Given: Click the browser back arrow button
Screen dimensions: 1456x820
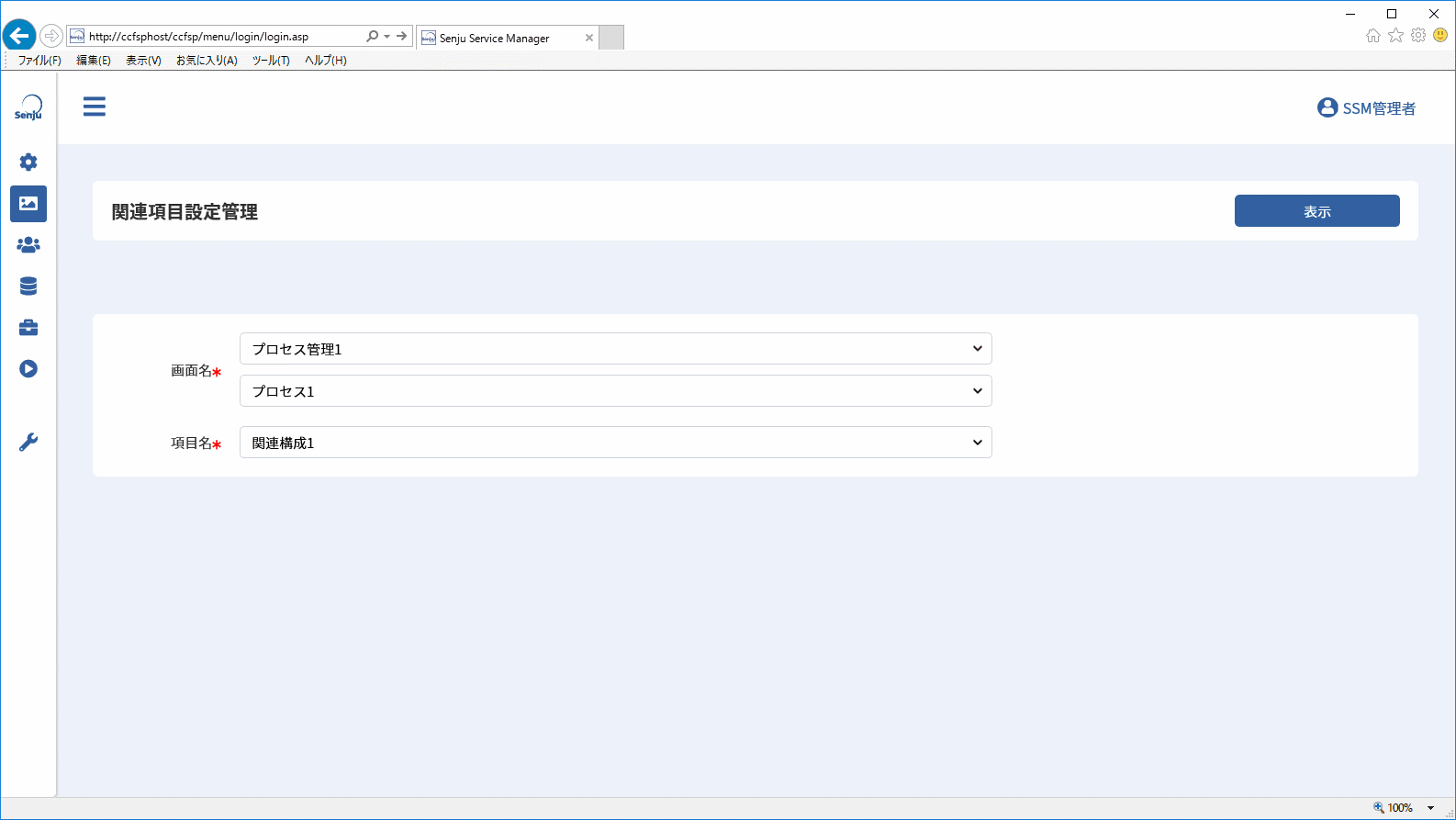Looking at the screenshot, I should (19, 36).
